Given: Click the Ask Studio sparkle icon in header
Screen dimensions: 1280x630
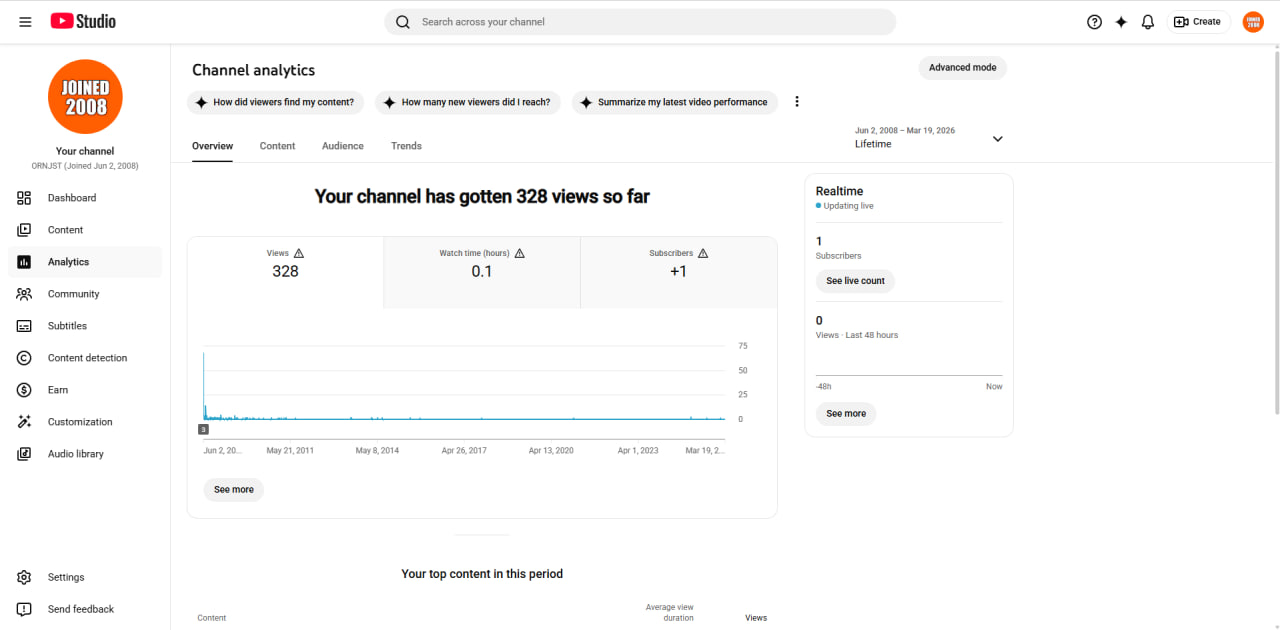Looking at the screenshot, I should pyautogui.click(x=1121, y=22).
